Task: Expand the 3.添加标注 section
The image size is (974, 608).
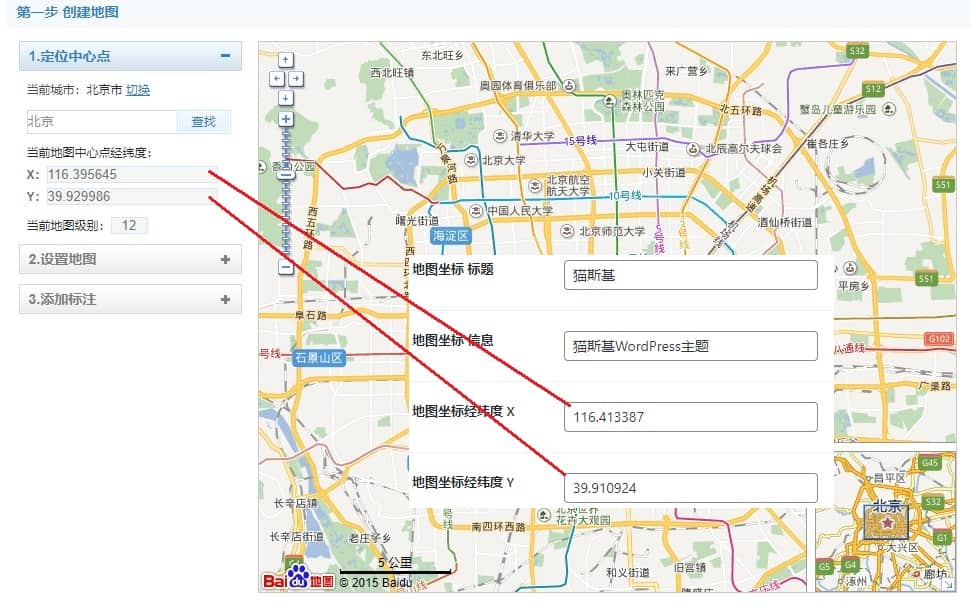Action: click(x=225, y=299)
